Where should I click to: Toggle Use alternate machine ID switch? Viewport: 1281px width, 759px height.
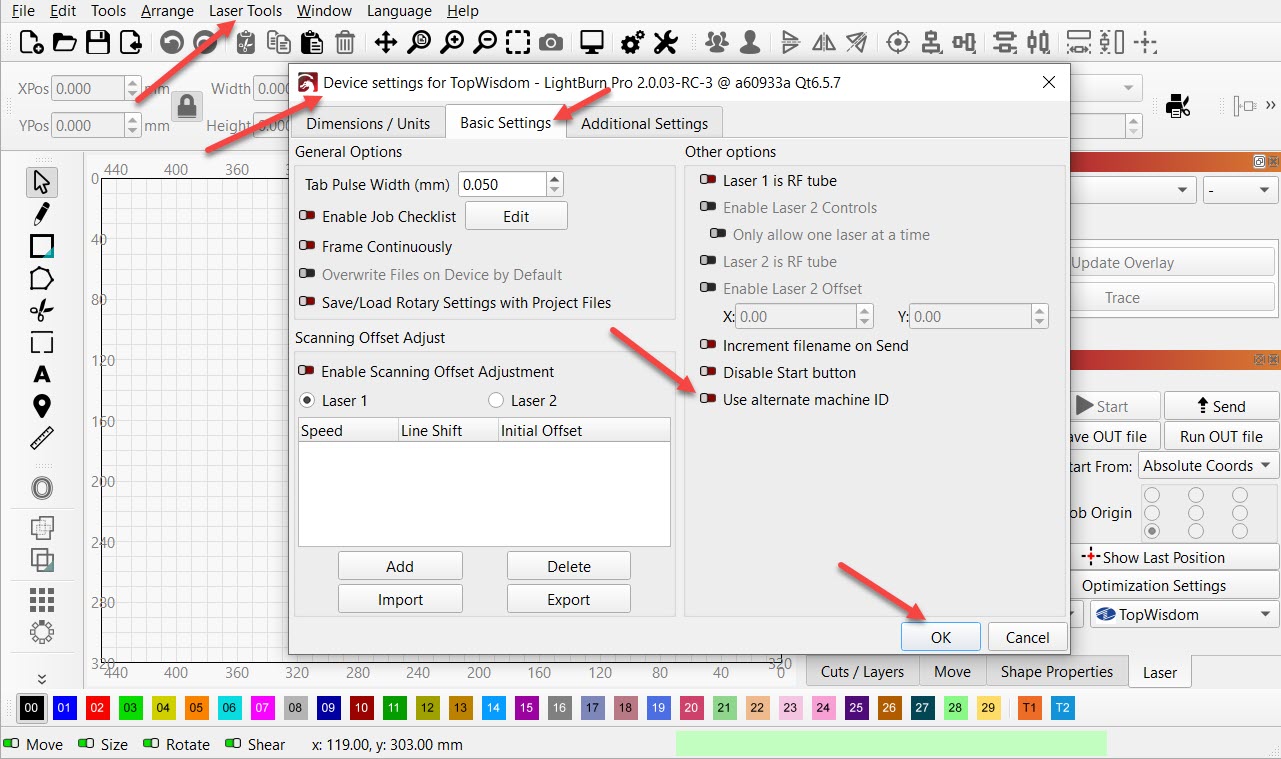pyautogui.click(x=708, y=400)
